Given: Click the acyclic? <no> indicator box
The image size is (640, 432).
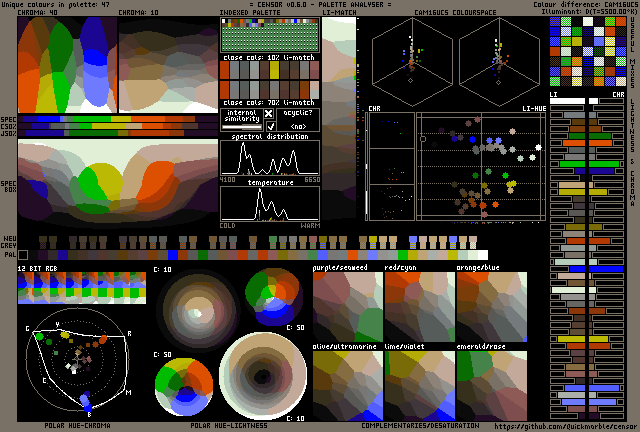Looking at the screenshot, I should coord(298,120).
